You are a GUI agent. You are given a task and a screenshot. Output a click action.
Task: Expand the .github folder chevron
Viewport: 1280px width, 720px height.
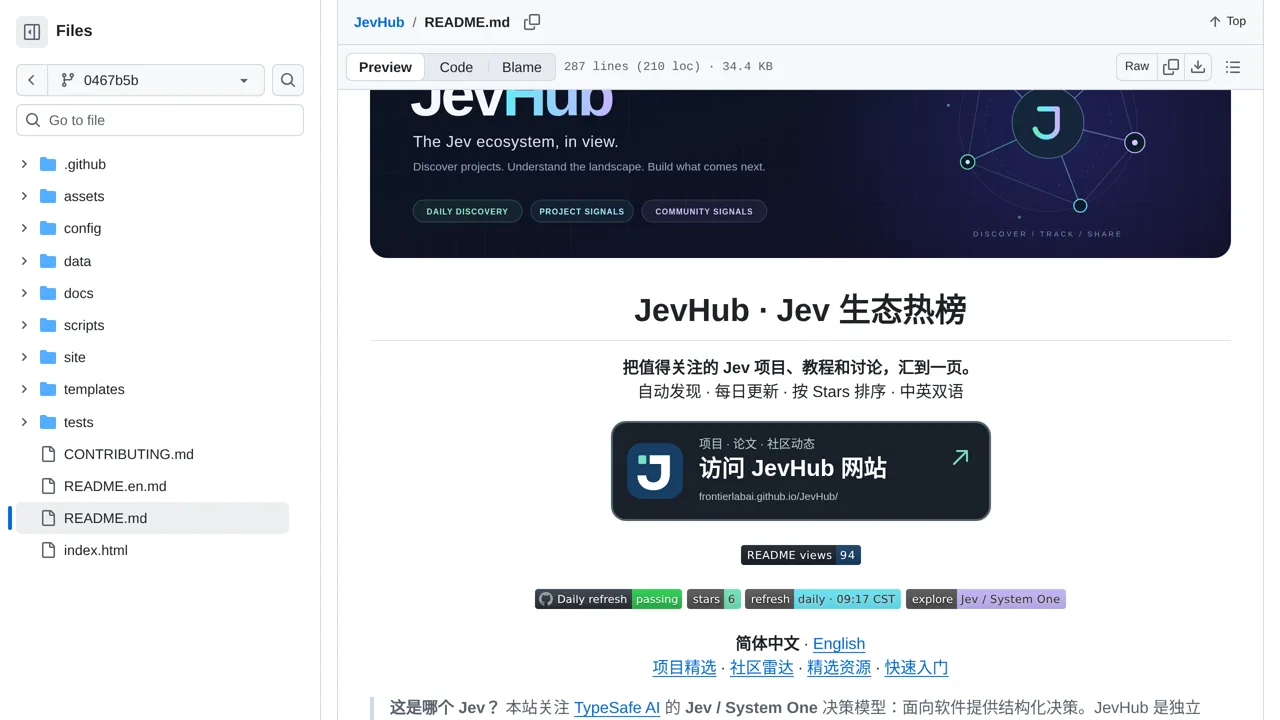click(24, 164)
